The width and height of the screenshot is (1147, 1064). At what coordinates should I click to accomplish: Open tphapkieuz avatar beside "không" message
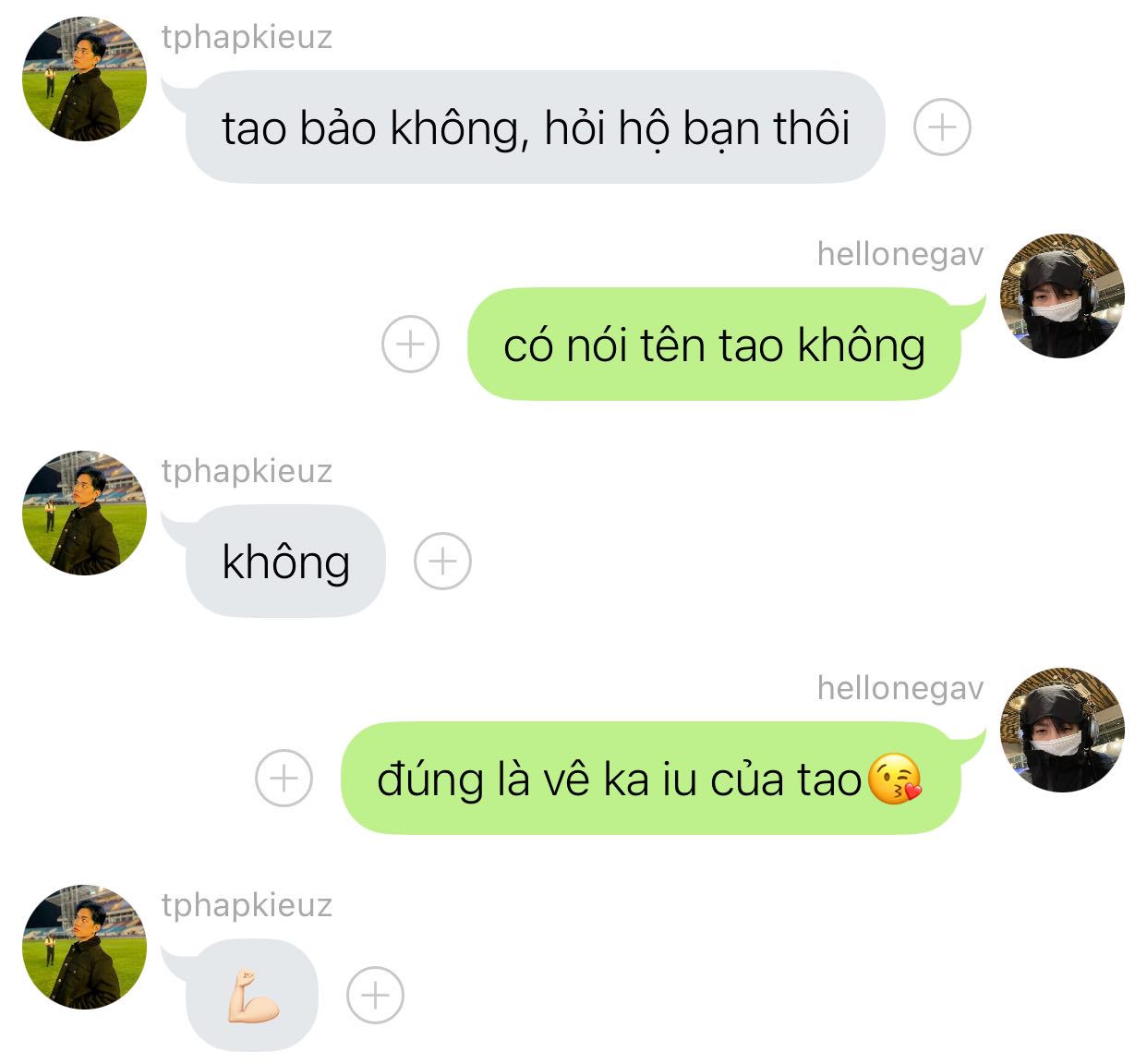pos(84,513)
